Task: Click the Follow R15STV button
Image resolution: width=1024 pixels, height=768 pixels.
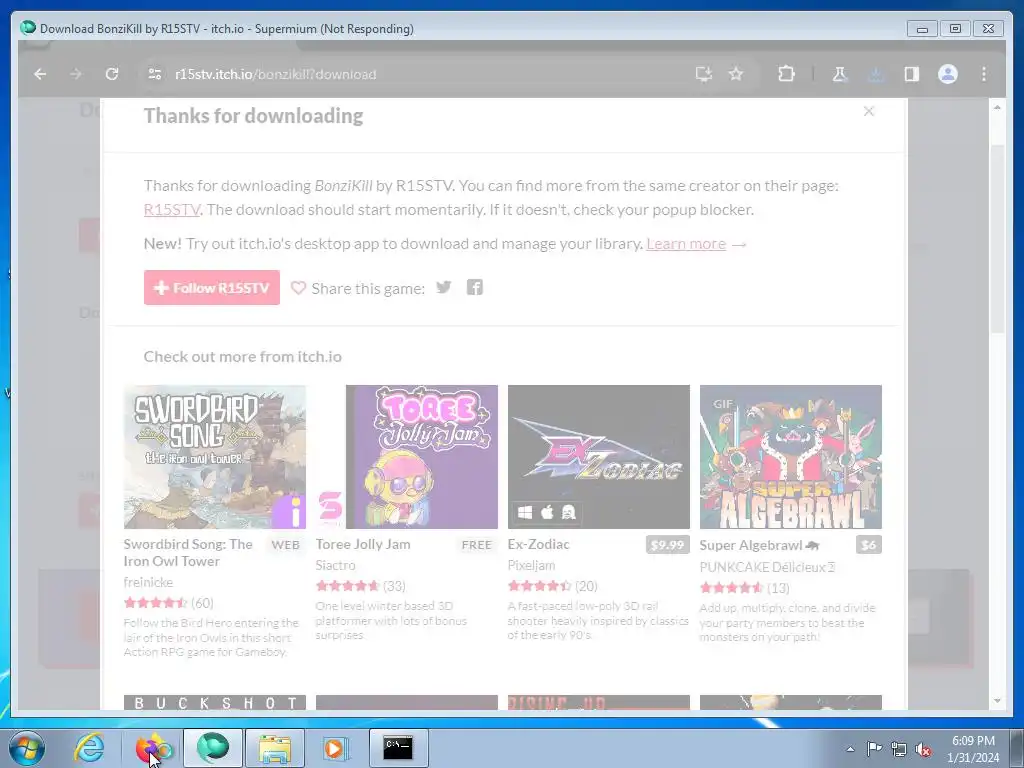Action: click(212, 287)
